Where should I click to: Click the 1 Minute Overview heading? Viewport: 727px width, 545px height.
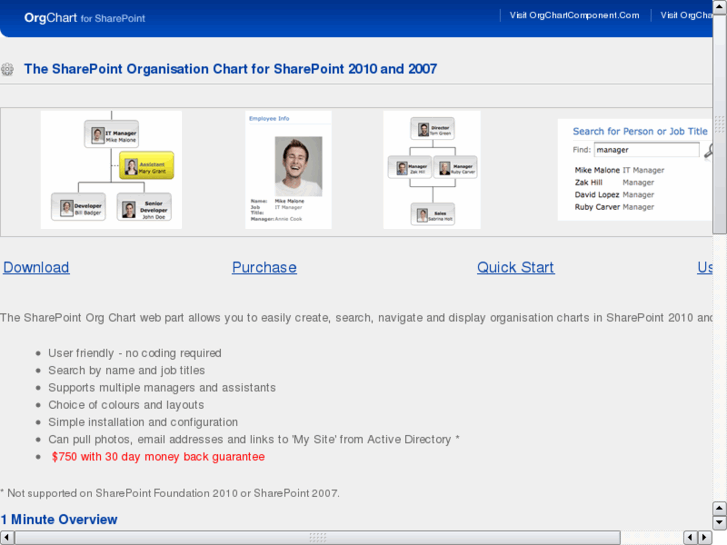coord(59,519)
